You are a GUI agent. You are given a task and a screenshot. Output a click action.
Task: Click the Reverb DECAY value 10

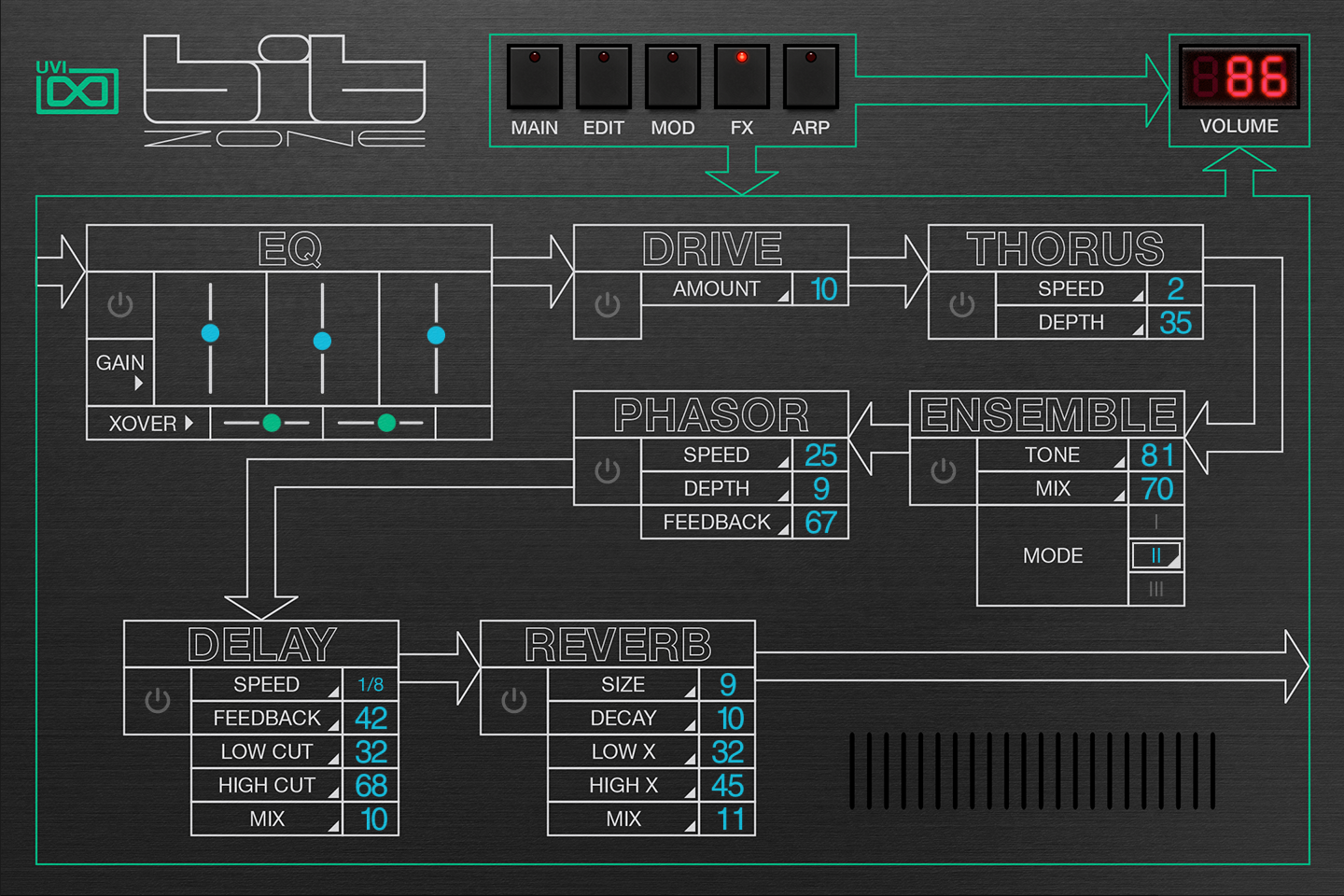click(729, 719)
